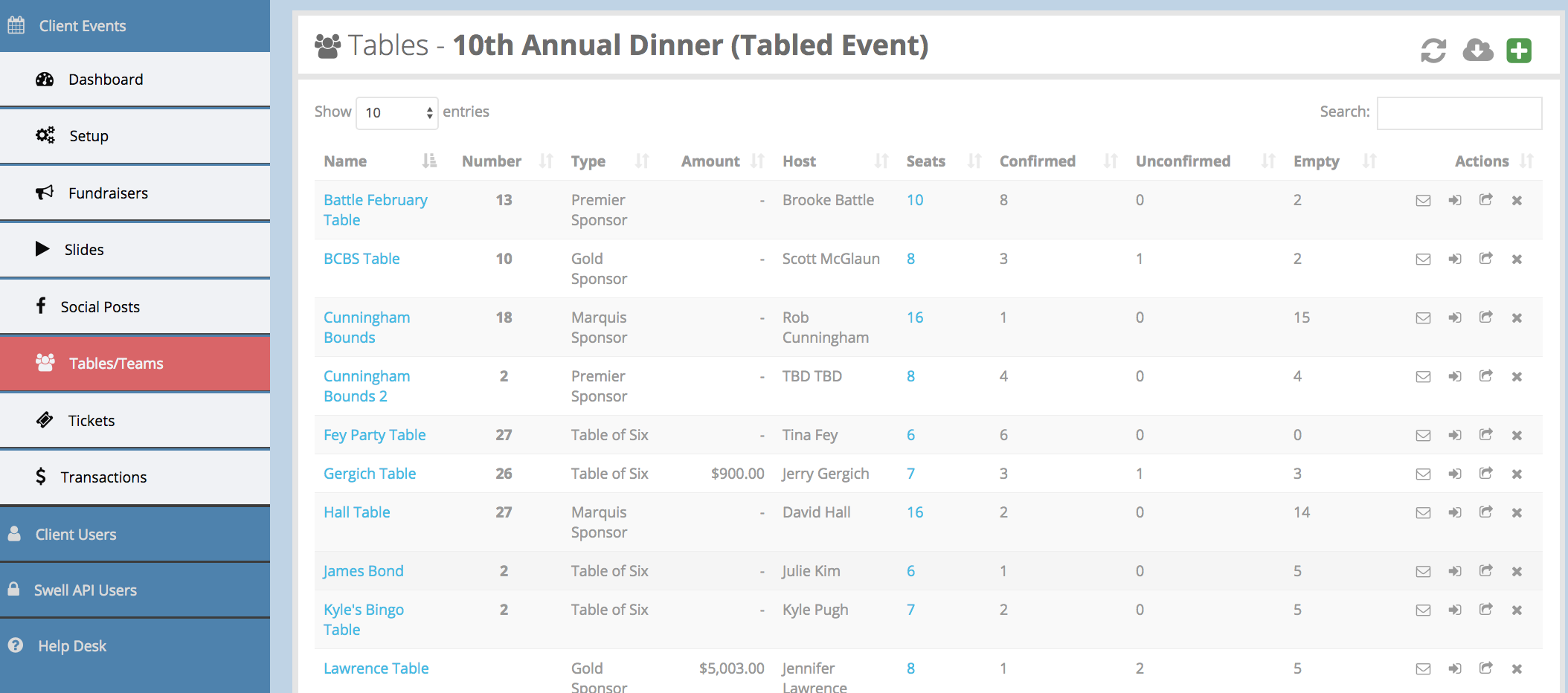Image resolution: width=1568 pixels, height=693 pixels.
Task: Open the Show entries dropdown
Action: click(x=396, y=113)
